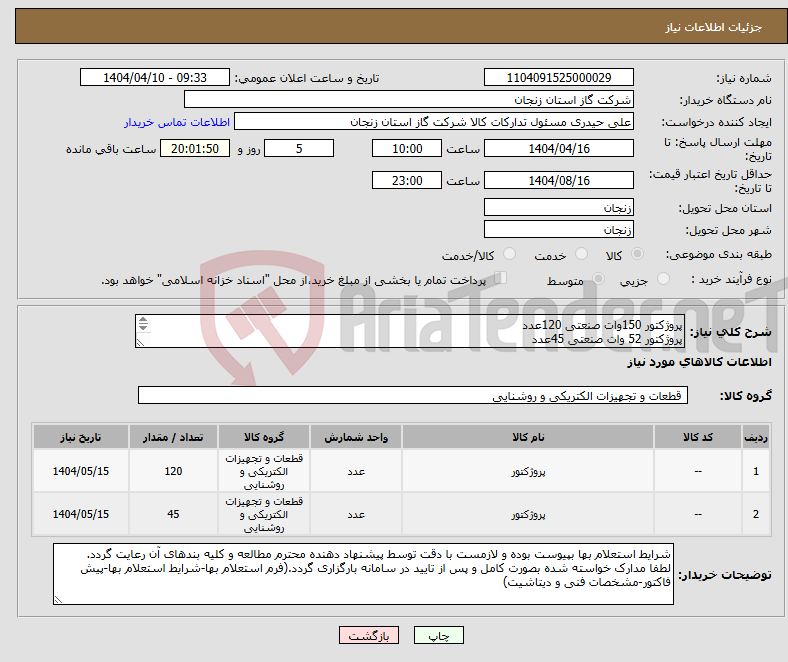788x662 pixels.
Task: Click the تعداد / مقدار column header
Action: 173,437
